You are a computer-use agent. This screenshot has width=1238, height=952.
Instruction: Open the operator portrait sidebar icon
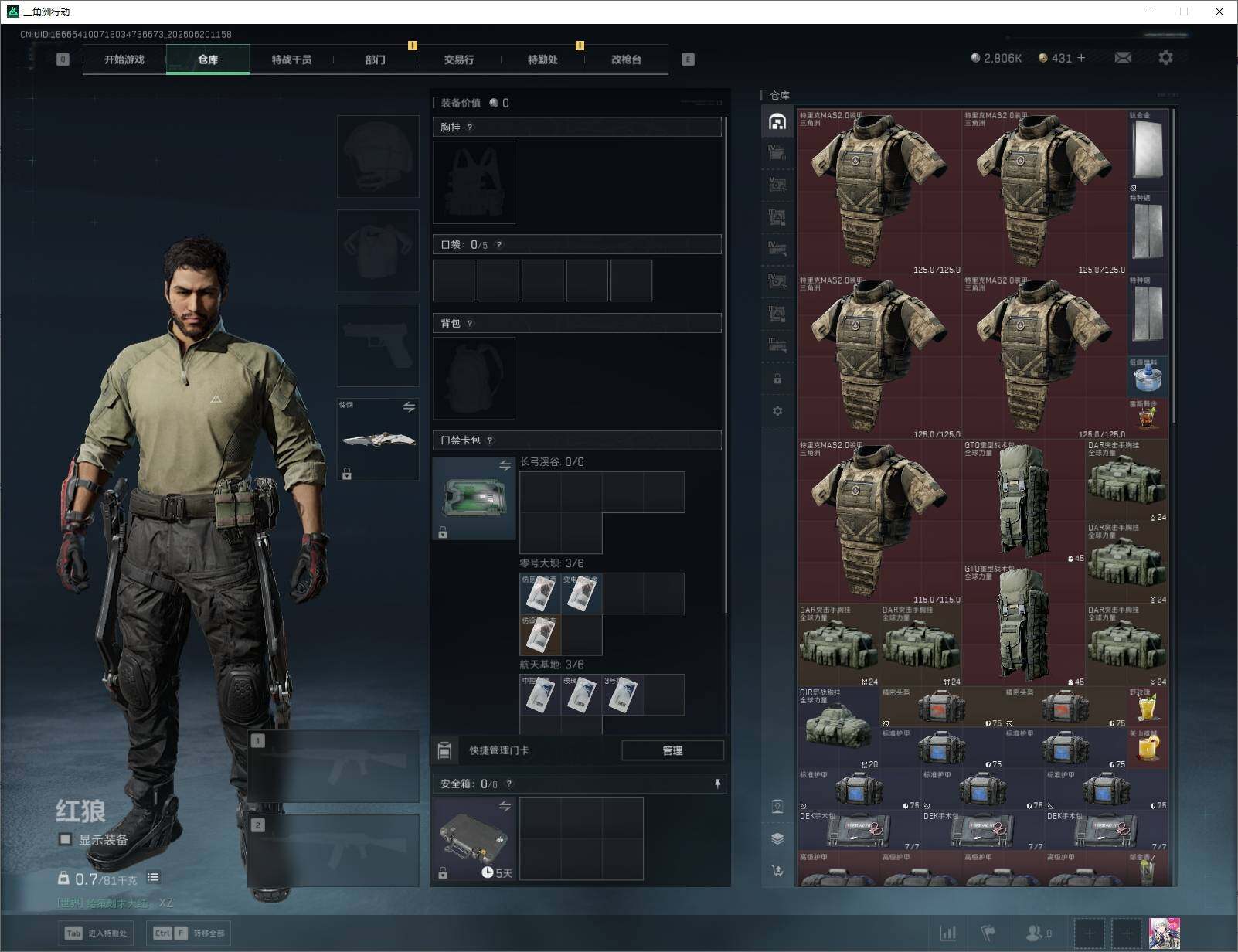point(777,807)
